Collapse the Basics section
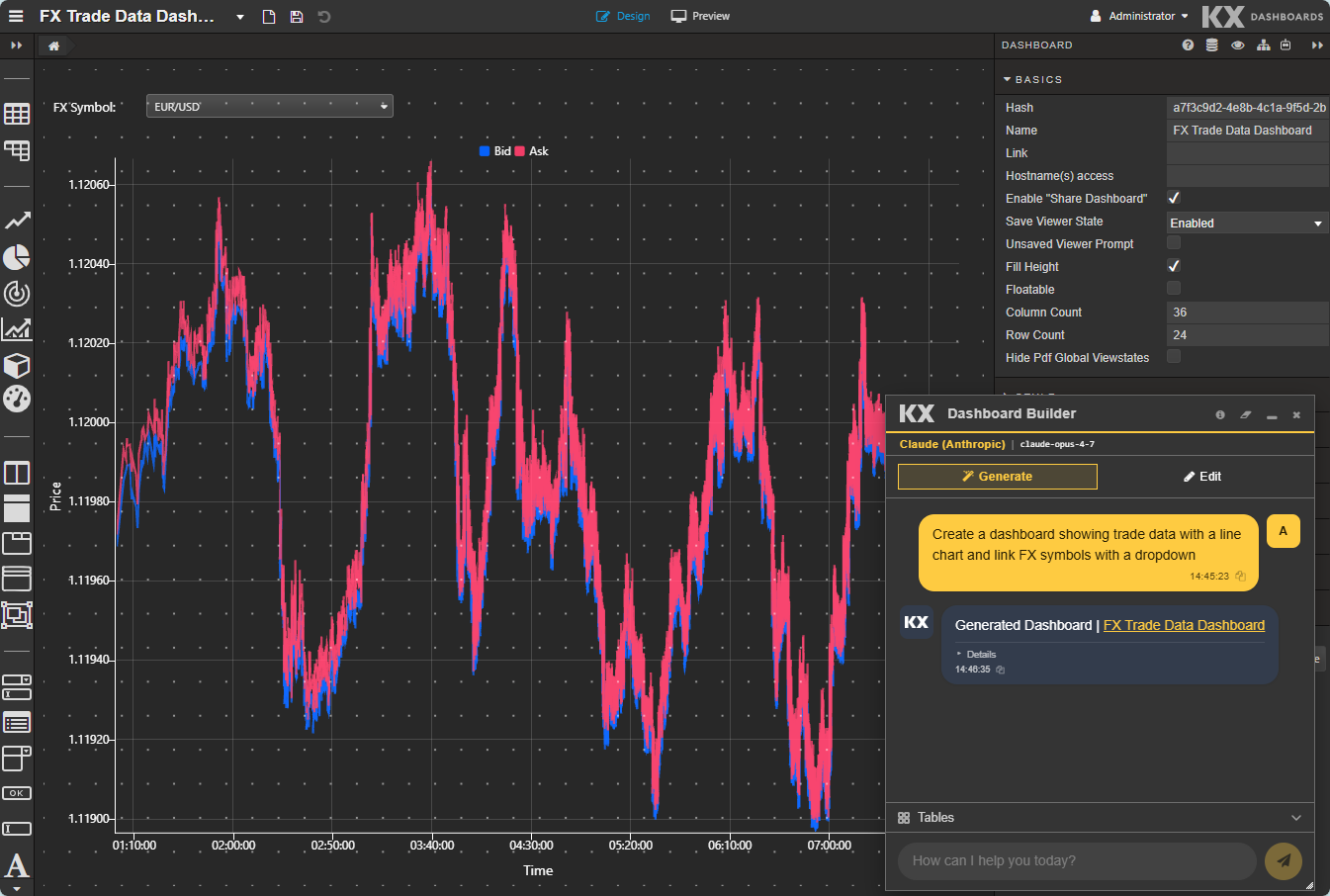The height and width of the screenshot is (896, 1330). tap(1033, 79)
